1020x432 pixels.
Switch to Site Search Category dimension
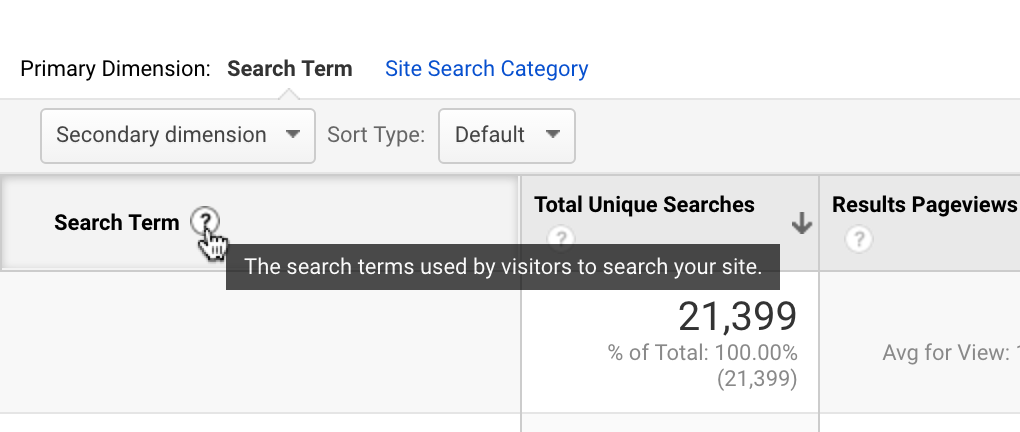(486, 69)
